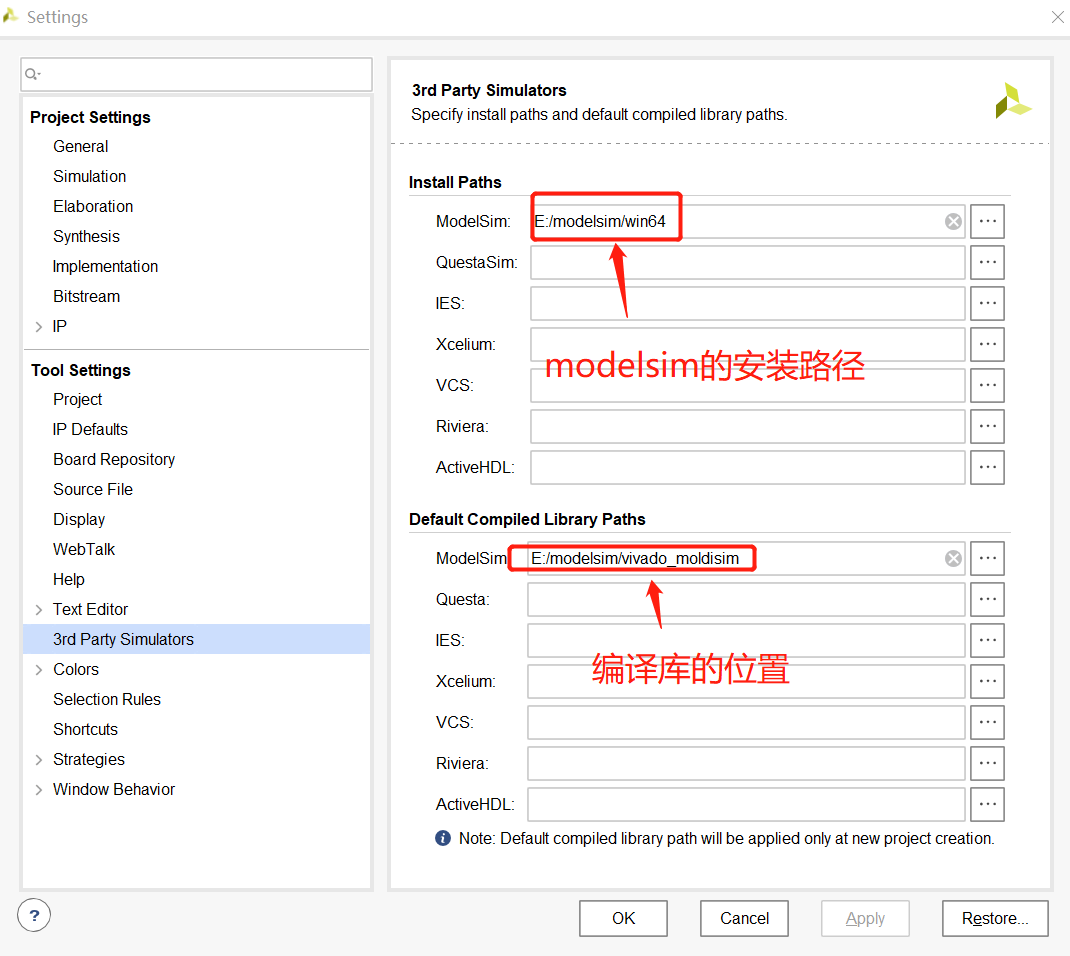This screenshot has width=1070, height=956.
Task: Browse for ModelSim install path
Action: pyautogui.click(x=987, y=221)
